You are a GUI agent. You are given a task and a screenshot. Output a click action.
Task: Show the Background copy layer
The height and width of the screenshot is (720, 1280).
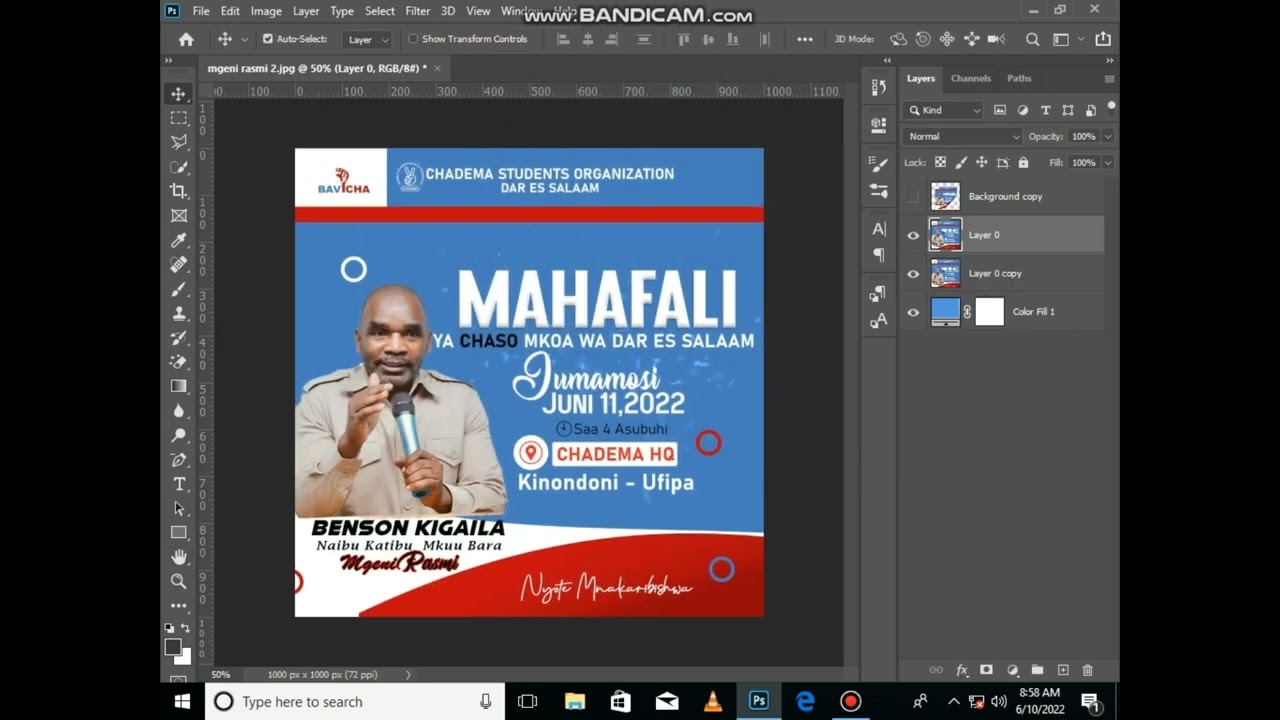[913, 196]
